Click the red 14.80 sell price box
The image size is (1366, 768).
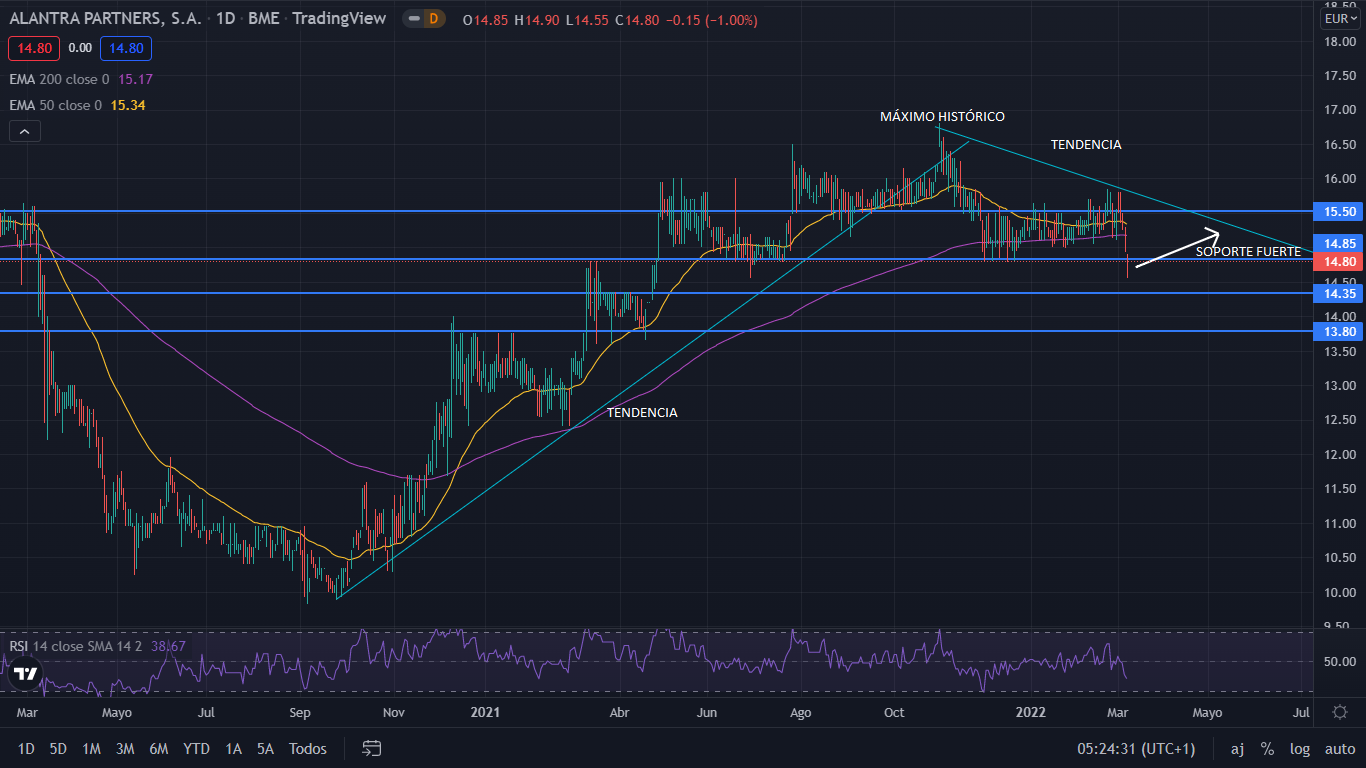click(x=34, y=47)
